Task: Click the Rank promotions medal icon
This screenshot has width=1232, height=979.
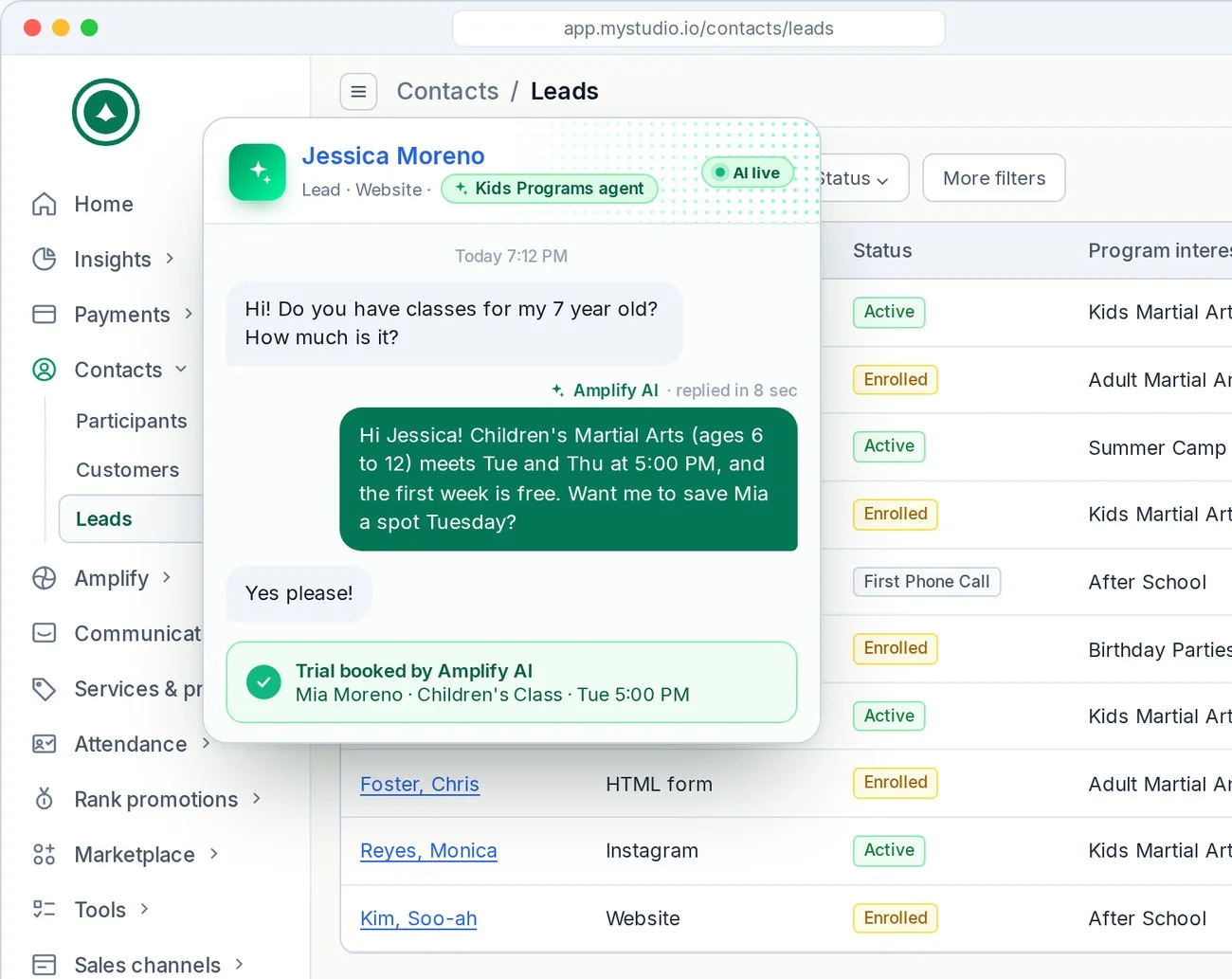Action: (45, 799)
